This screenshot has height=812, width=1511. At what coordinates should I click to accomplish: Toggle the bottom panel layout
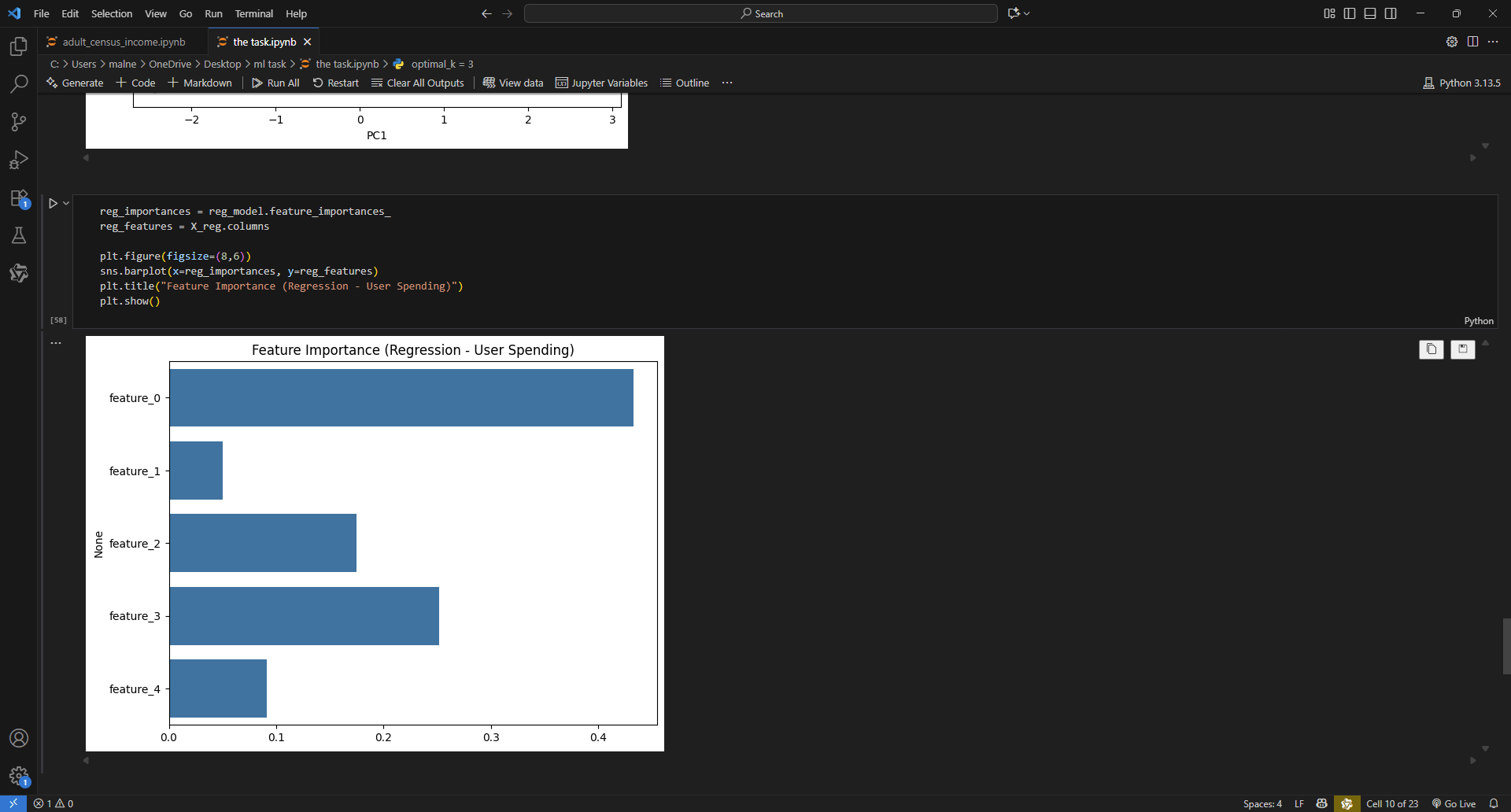pos(1370,13)
